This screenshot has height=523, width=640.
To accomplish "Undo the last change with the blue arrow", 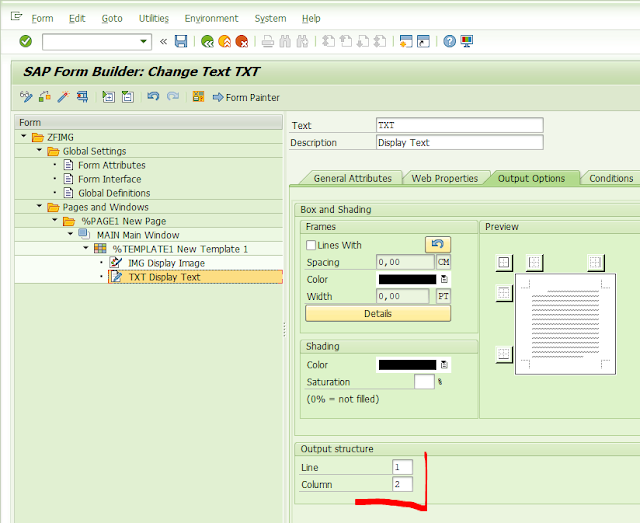I will coord(153,97).
